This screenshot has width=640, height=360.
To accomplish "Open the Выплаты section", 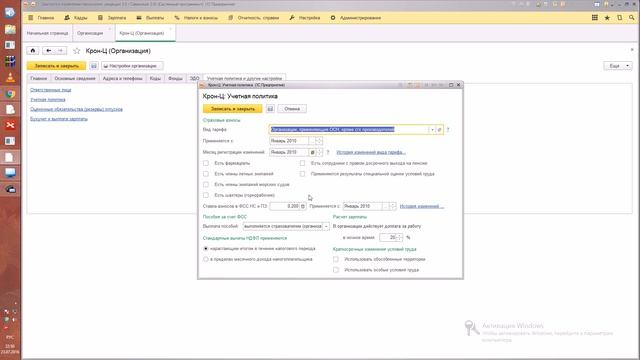I will pos(150,18).
